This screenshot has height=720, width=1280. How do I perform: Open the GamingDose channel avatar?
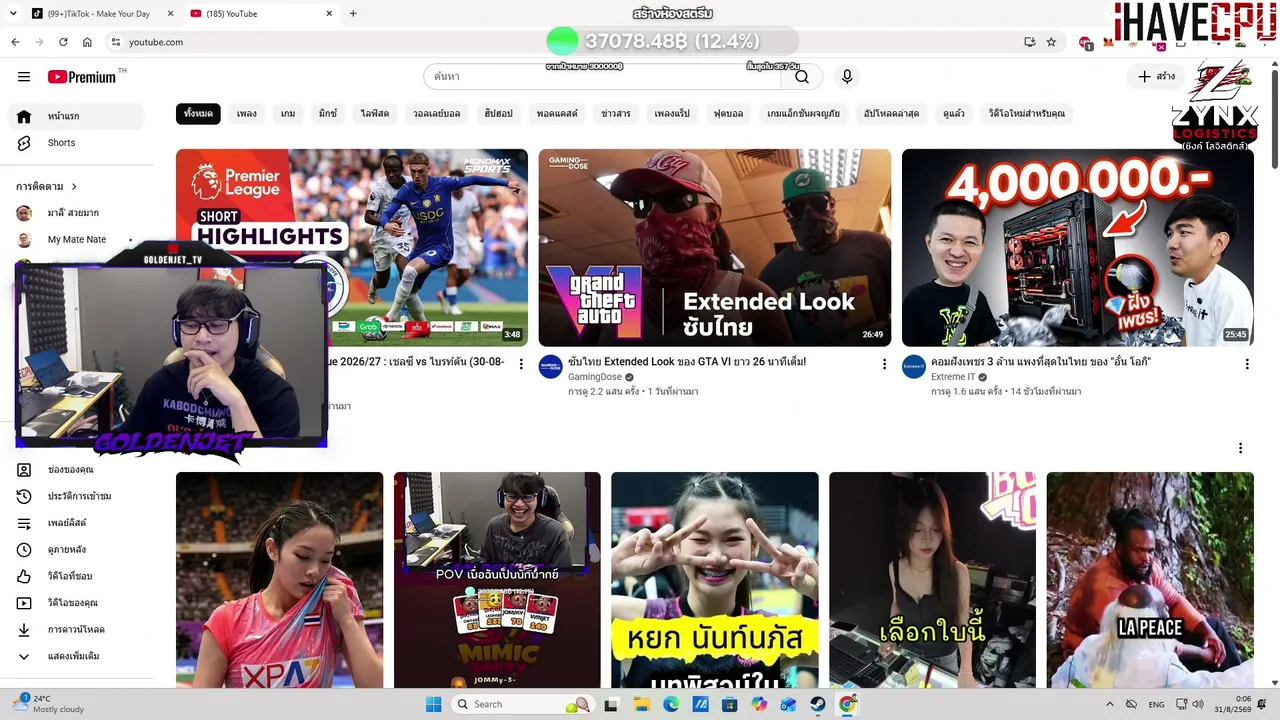click(551, 366)
